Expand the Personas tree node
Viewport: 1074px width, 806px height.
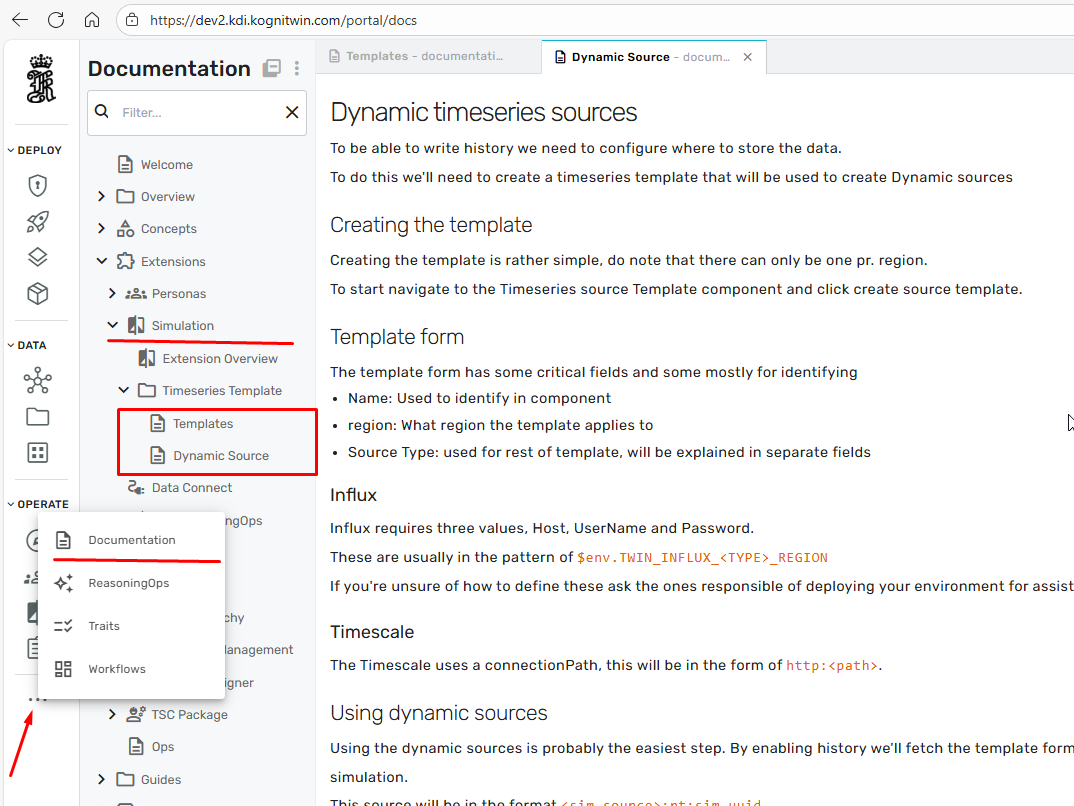[x=112, y=294]
